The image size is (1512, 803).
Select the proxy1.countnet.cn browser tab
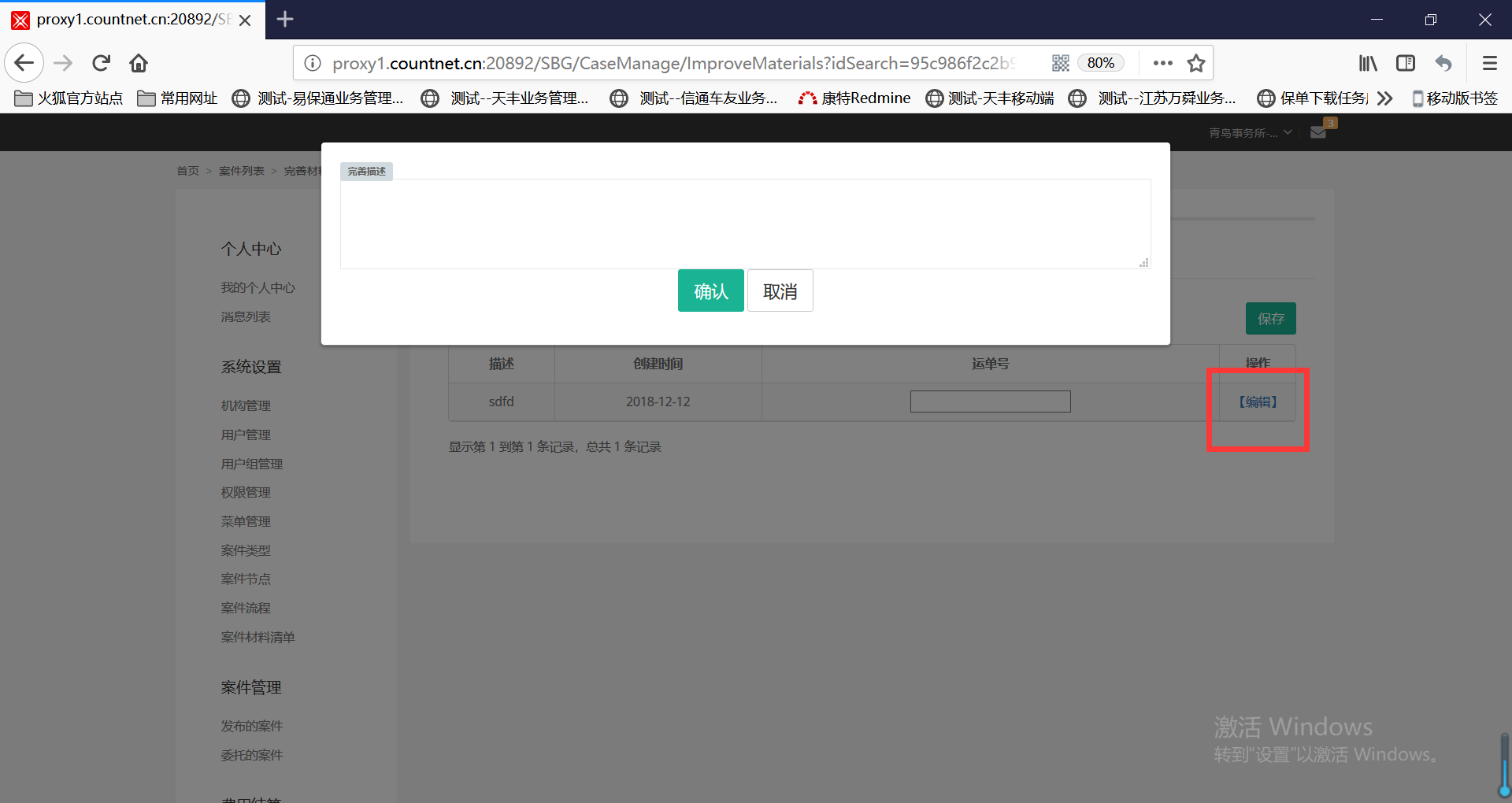[x=132, y=20]
